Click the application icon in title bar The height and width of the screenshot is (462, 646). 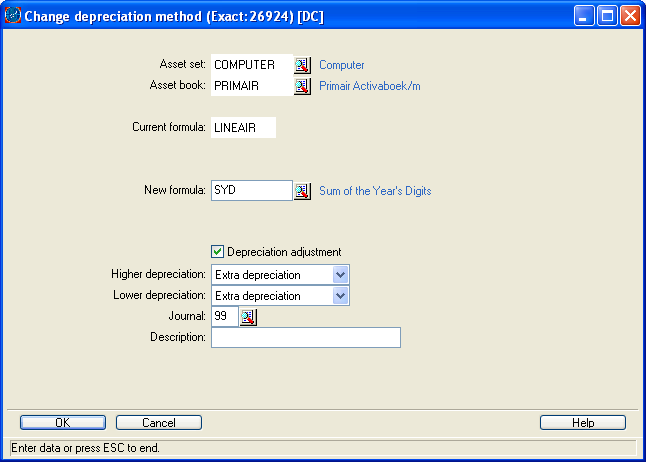tap(12, 16)
